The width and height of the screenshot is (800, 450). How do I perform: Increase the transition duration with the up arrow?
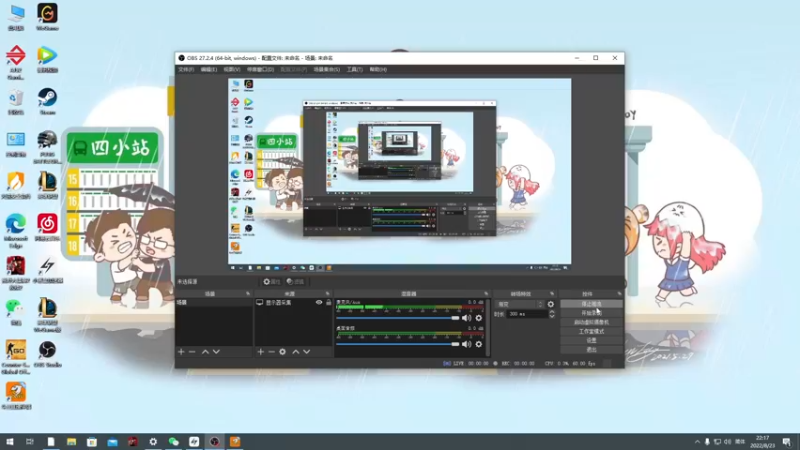pyautogui.click(x=552, y=312)
